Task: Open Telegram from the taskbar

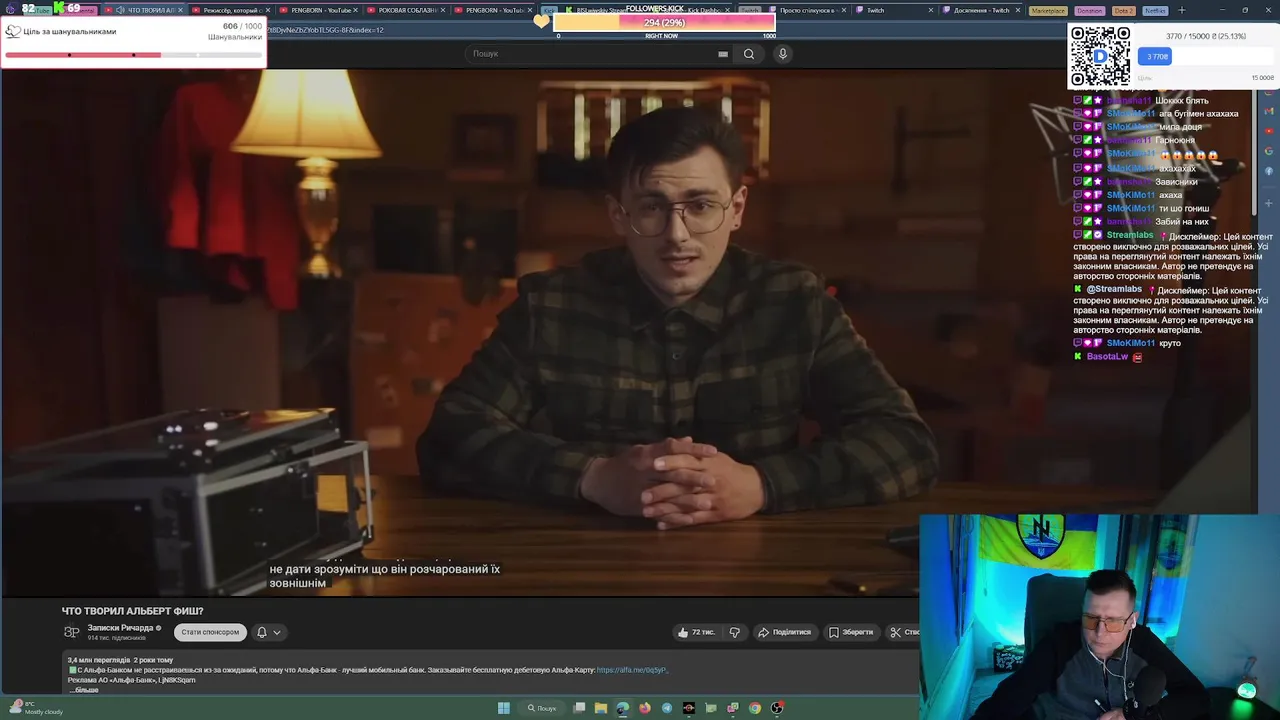Action: (667, 708)
